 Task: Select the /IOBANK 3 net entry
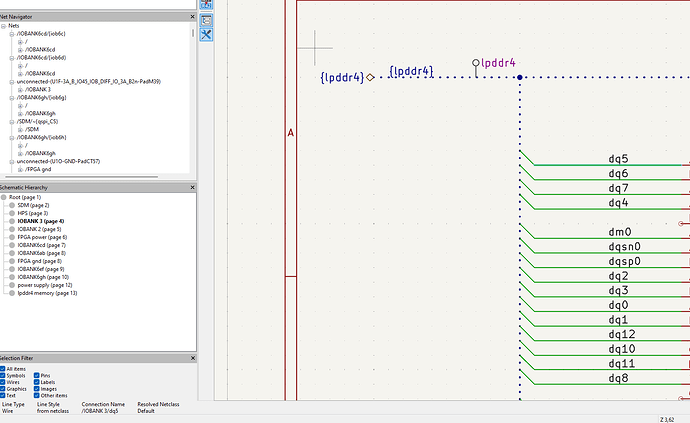coord(38,89)
